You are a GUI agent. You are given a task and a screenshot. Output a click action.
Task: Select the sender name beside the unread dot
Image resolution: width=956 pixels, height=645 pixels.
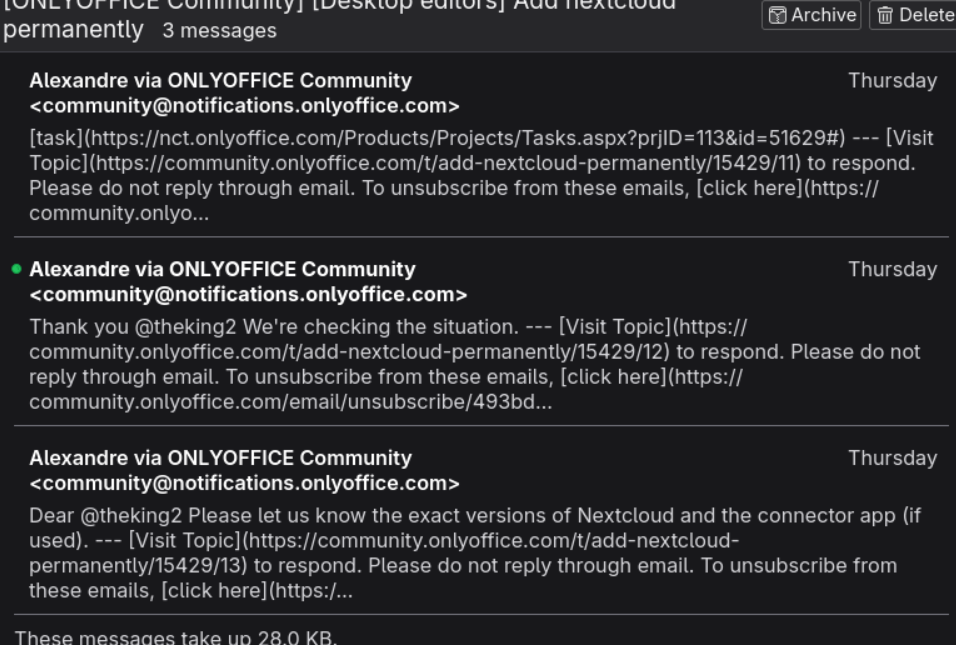click(x=222, y=269)
